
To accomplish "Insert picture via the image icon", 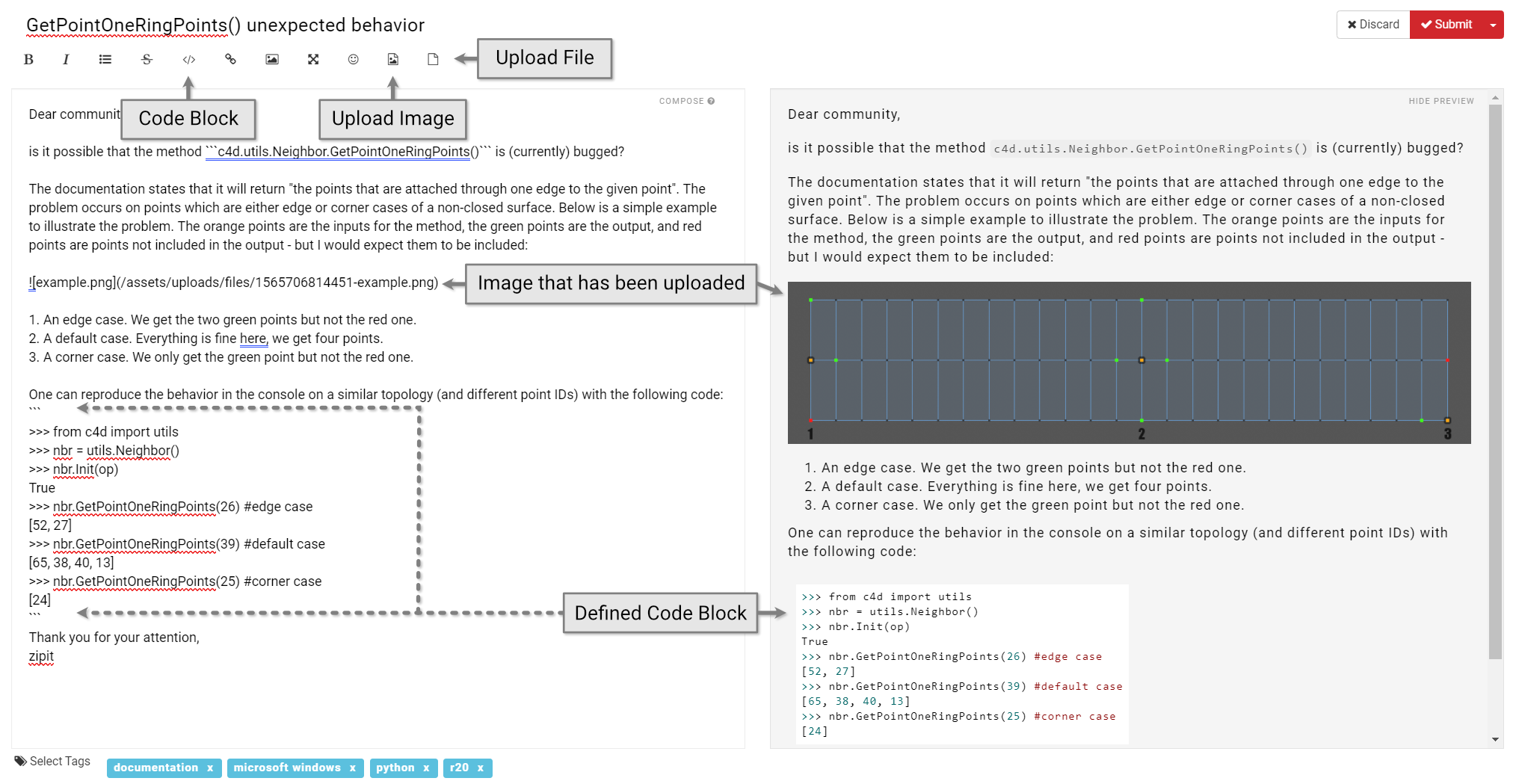I will pos(272,60).
